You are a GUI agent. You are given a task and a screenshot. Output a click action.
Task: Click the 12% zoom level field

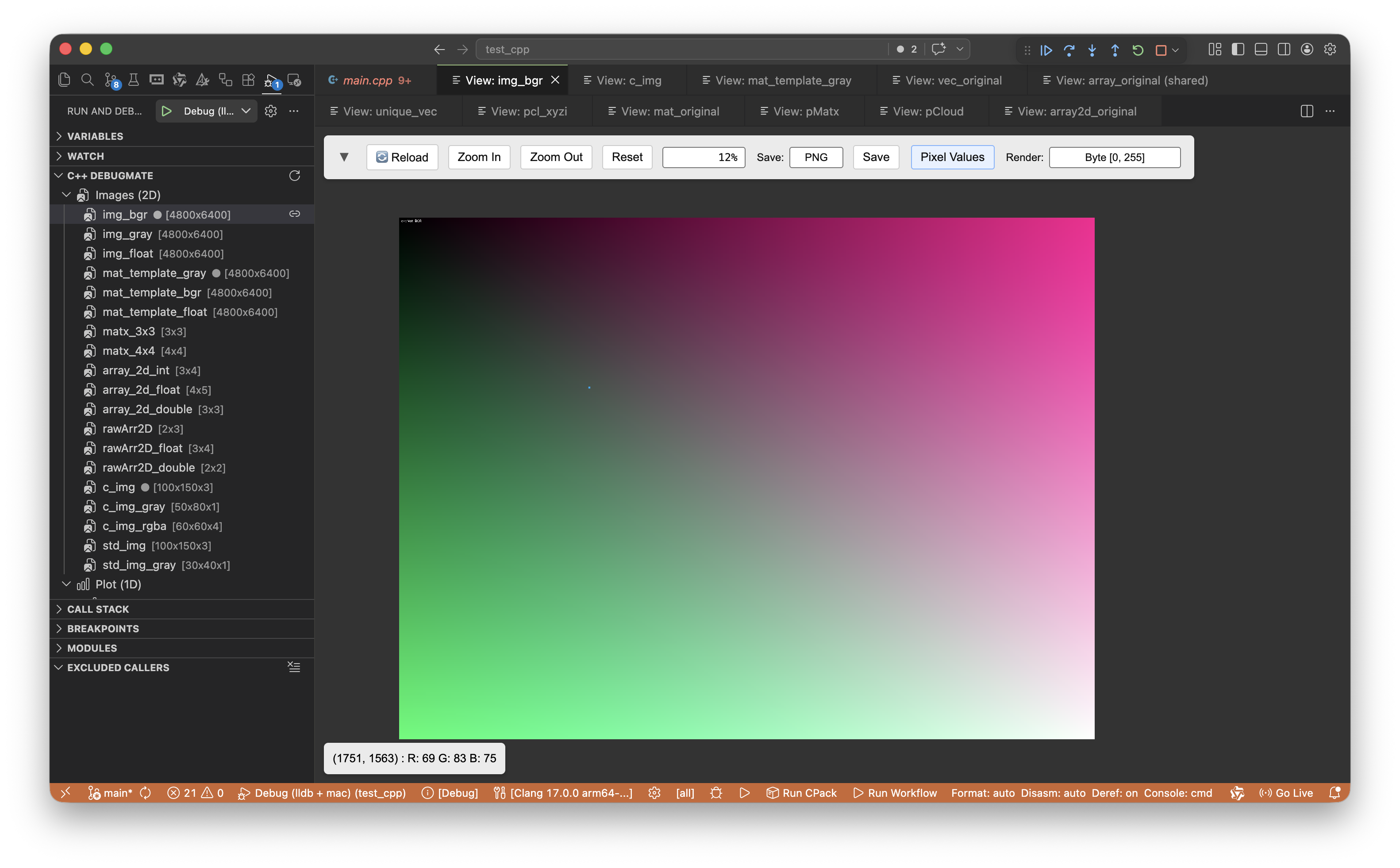pos(703,157)
